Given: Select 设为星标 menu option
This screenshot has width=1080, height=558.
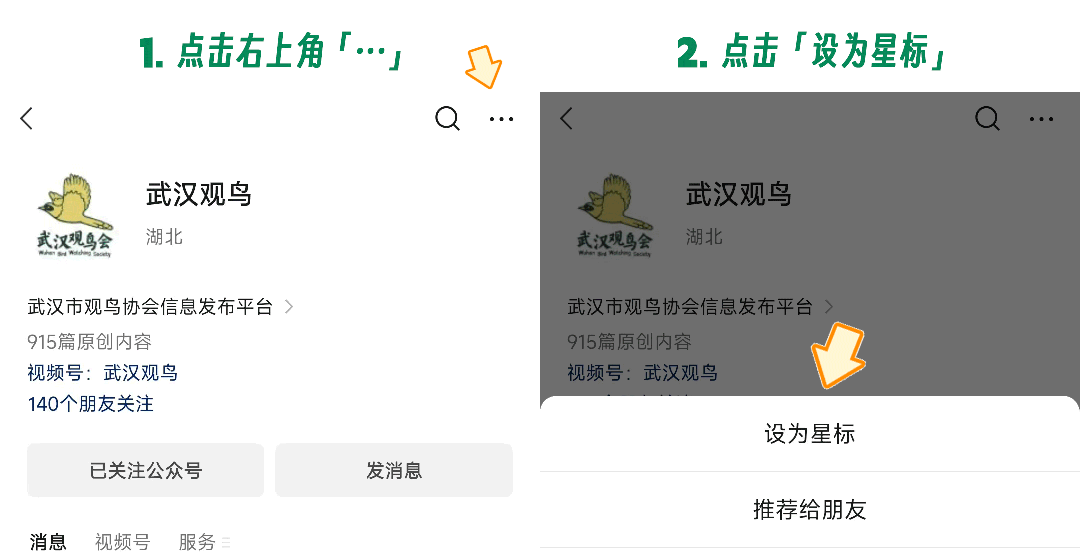Looking at the screenshot, I should pos(809,434).
